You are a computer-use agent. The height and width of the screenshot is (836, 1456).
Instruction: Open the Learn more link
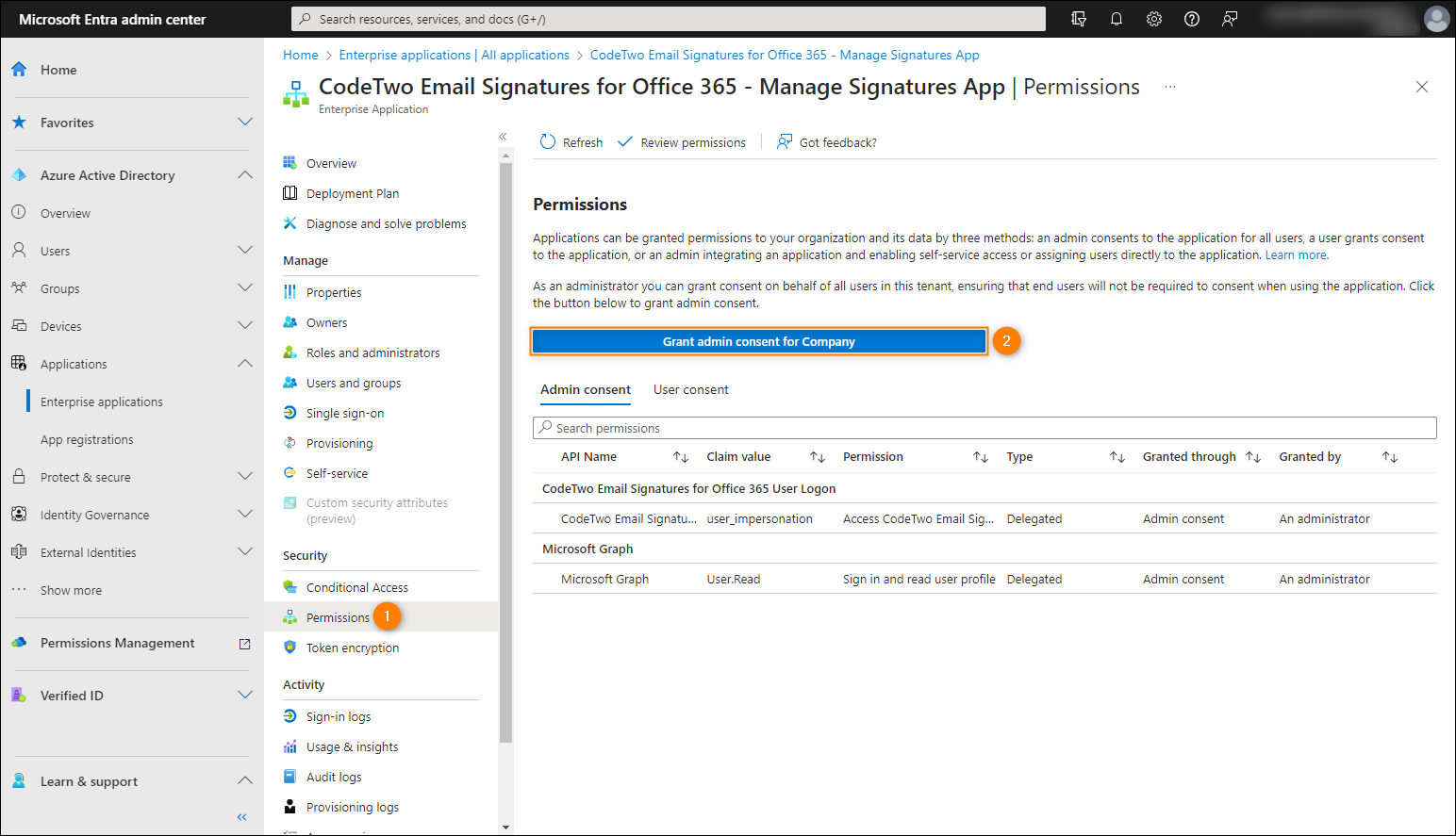tap(1297, 255)
